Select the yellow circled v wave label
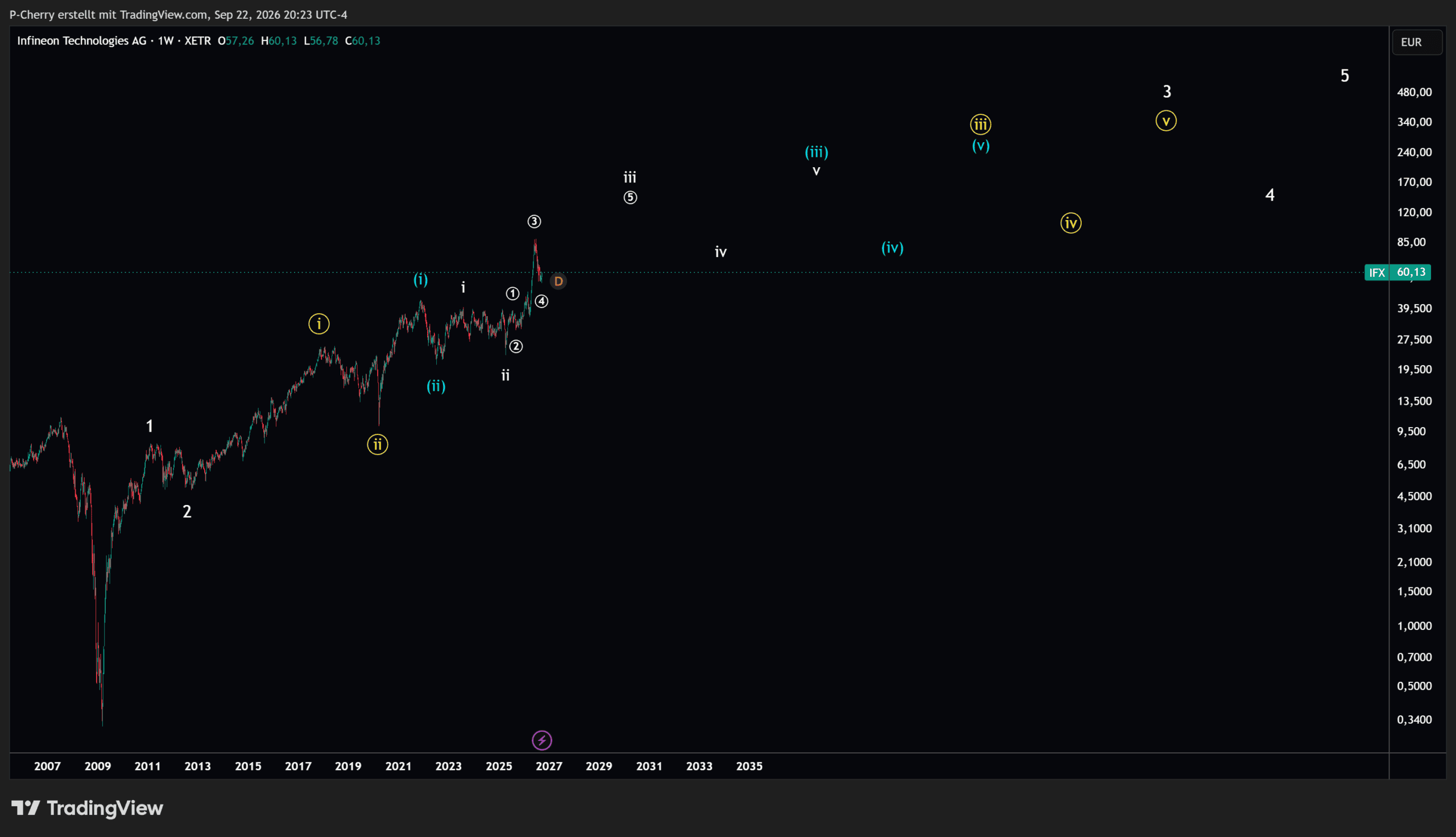The height and width of the screenshot is (837, 1456). 1167,121
